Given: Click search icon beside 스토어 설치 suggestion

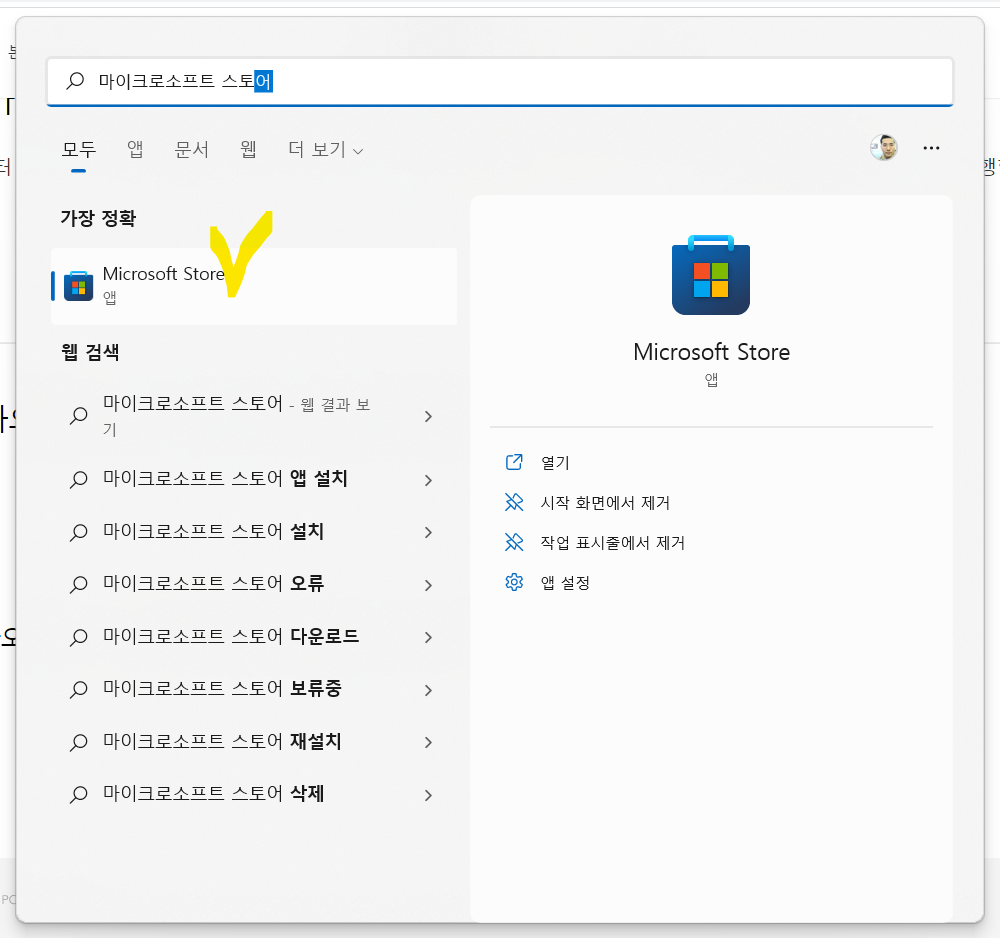Looking at the screenshot, I should click(x=78, y=532).
